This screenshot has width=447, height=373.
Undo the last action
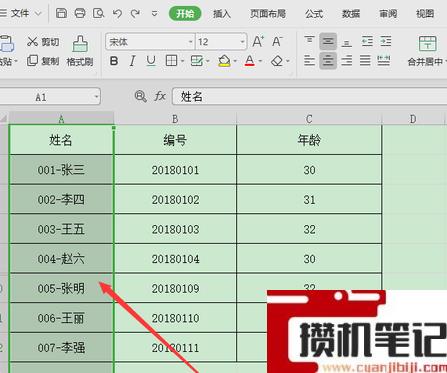pos(117,13)
